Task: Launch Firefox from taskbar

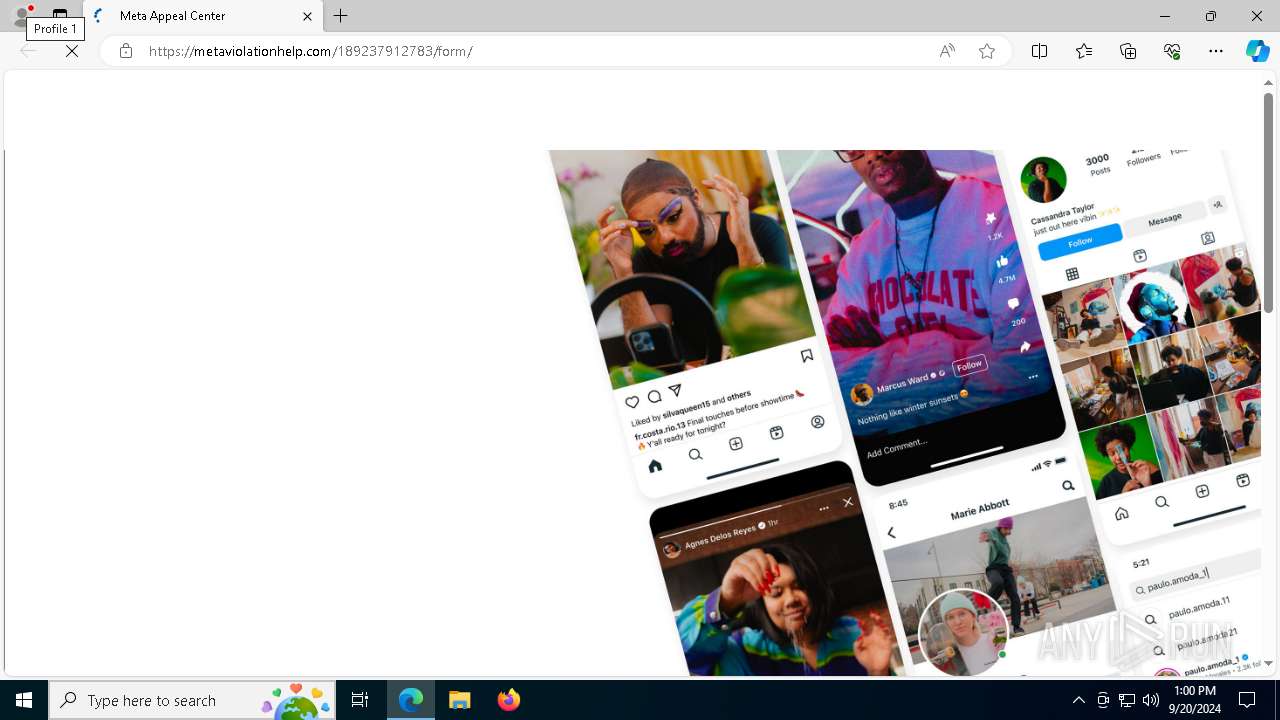Action: (508, 700)
